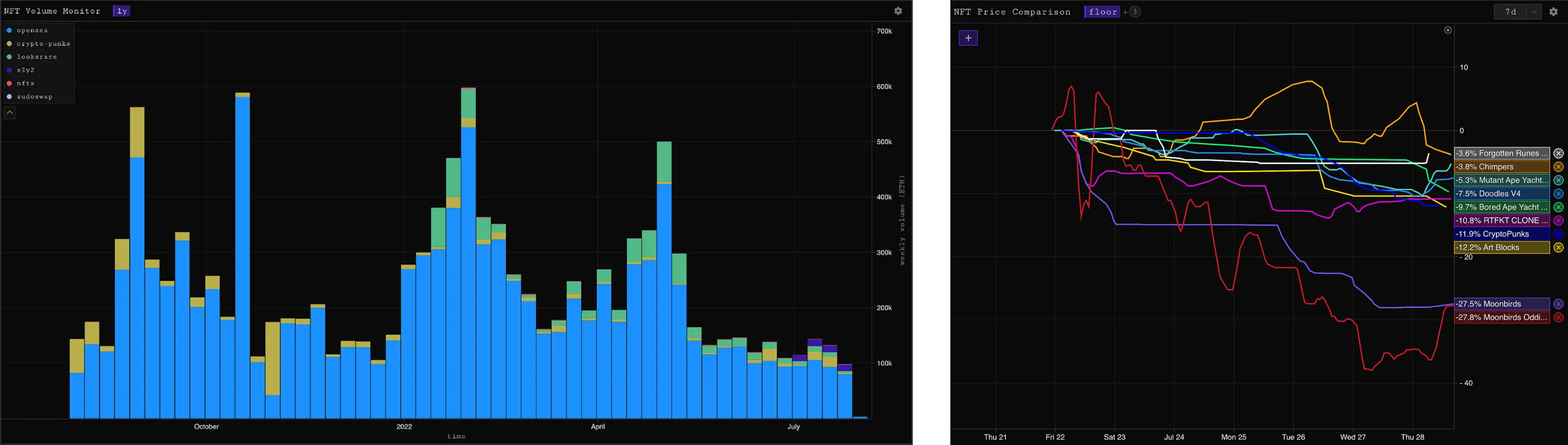The height and width of the screenshot is (445, 1568).
Task: Click the circular target icon above price chart
Action: tap(1448, 30)
